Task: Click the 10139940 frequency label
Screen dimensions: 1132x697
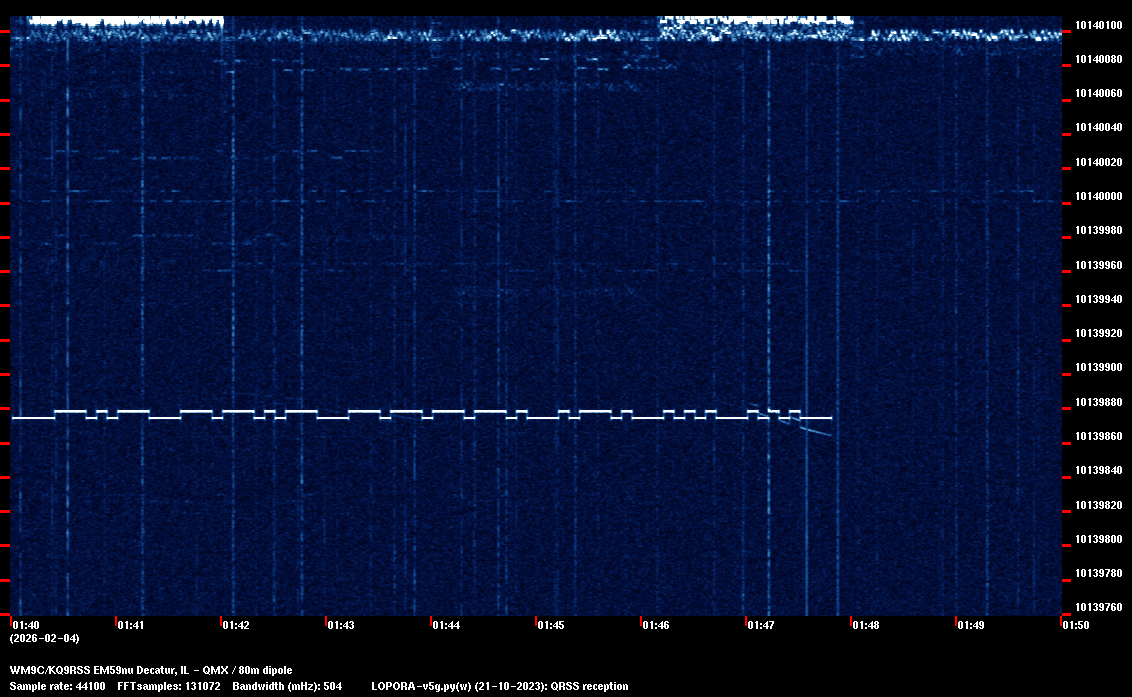Action: pos(1096,299)
